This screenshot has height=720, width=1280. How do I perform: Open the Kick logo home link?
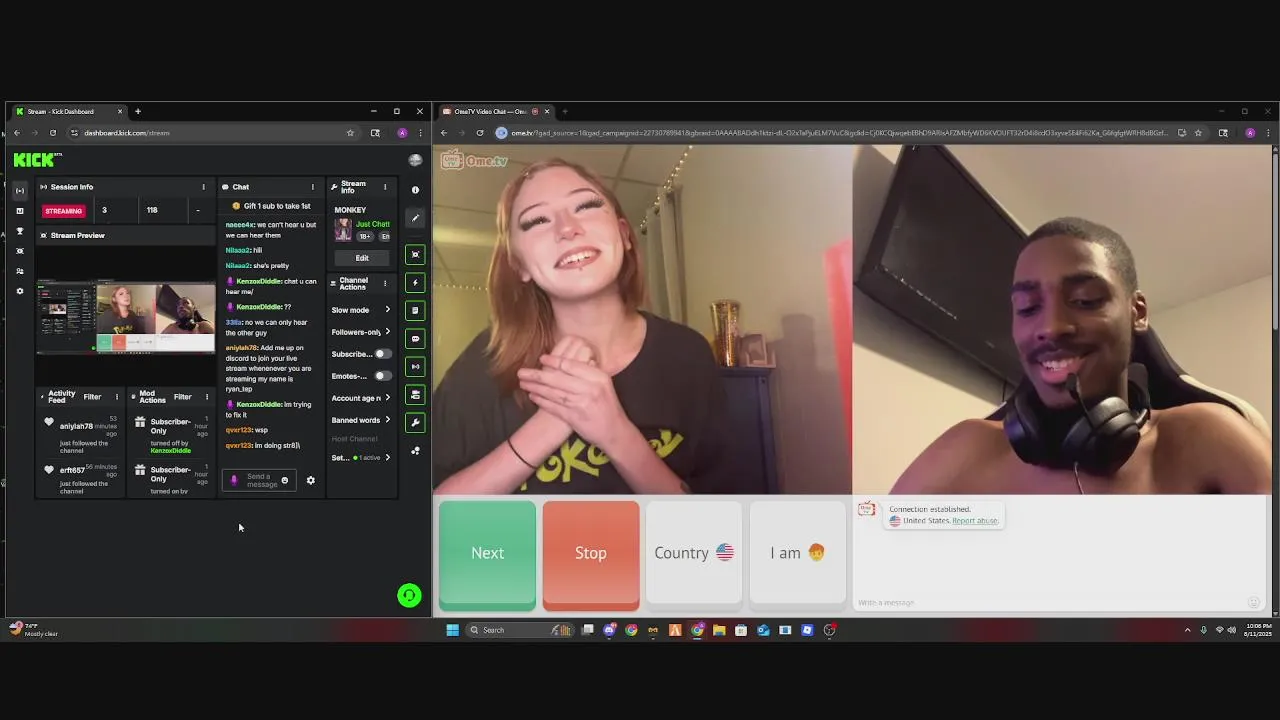(38, 160)
